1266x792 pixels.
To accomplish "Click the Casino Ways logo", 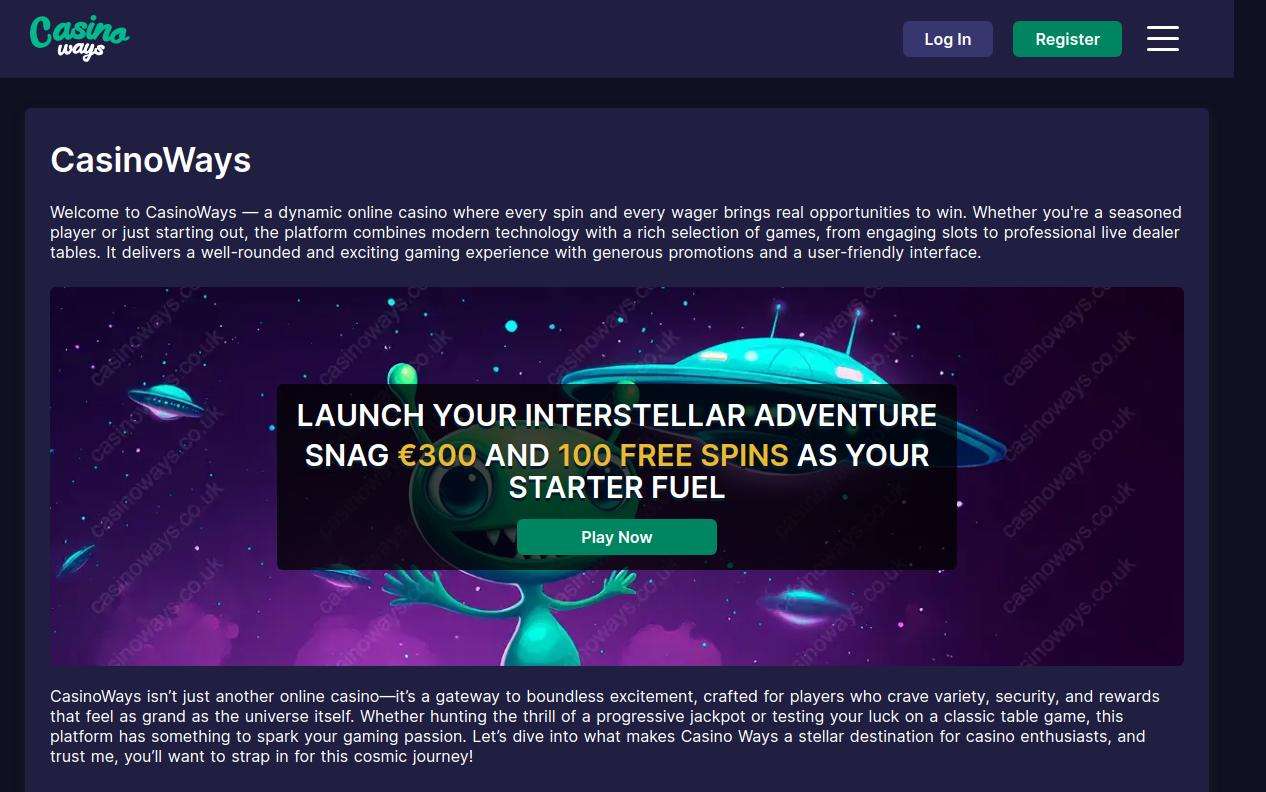I will click(80, 38).
